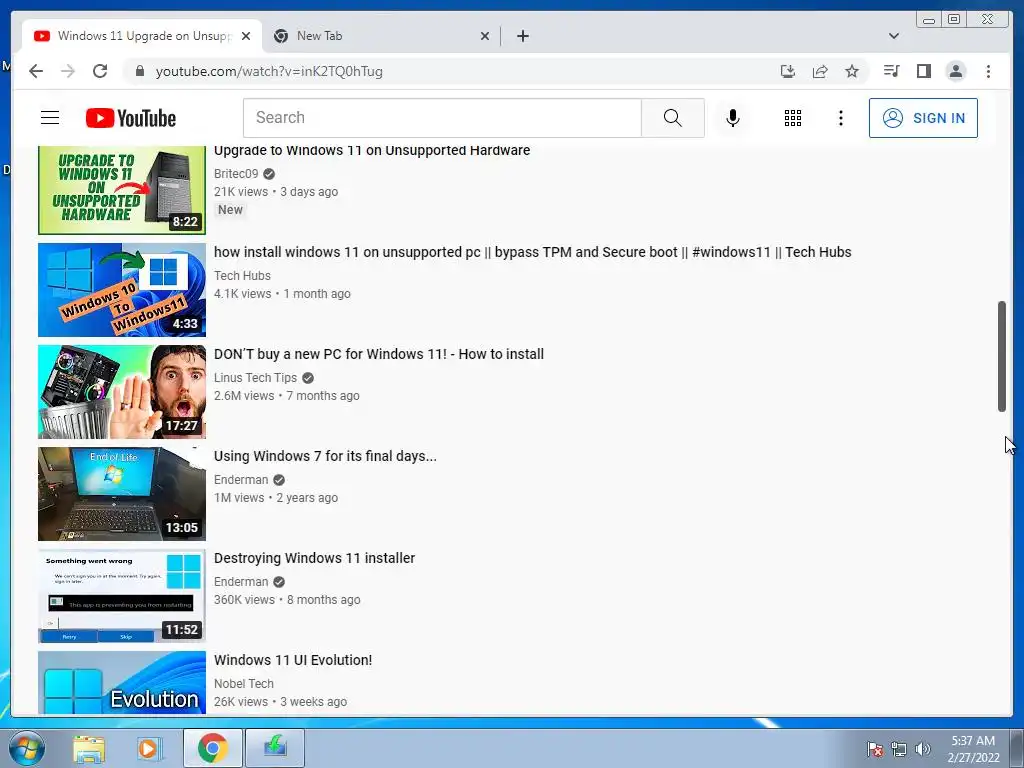Open the Windows Start button
The width and height of the screenshot is (1024, 768).
coord(27,748)
